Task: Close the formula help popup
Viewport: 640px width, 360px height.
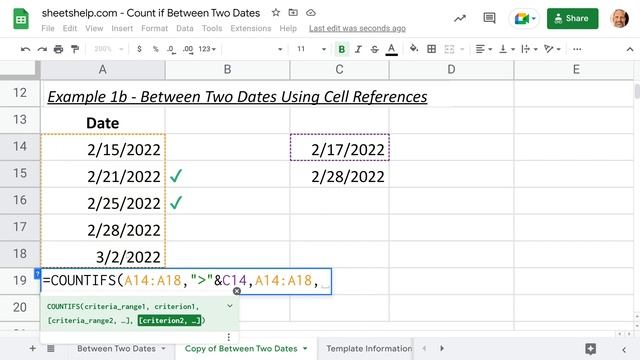Action: (x=237, y=291)
